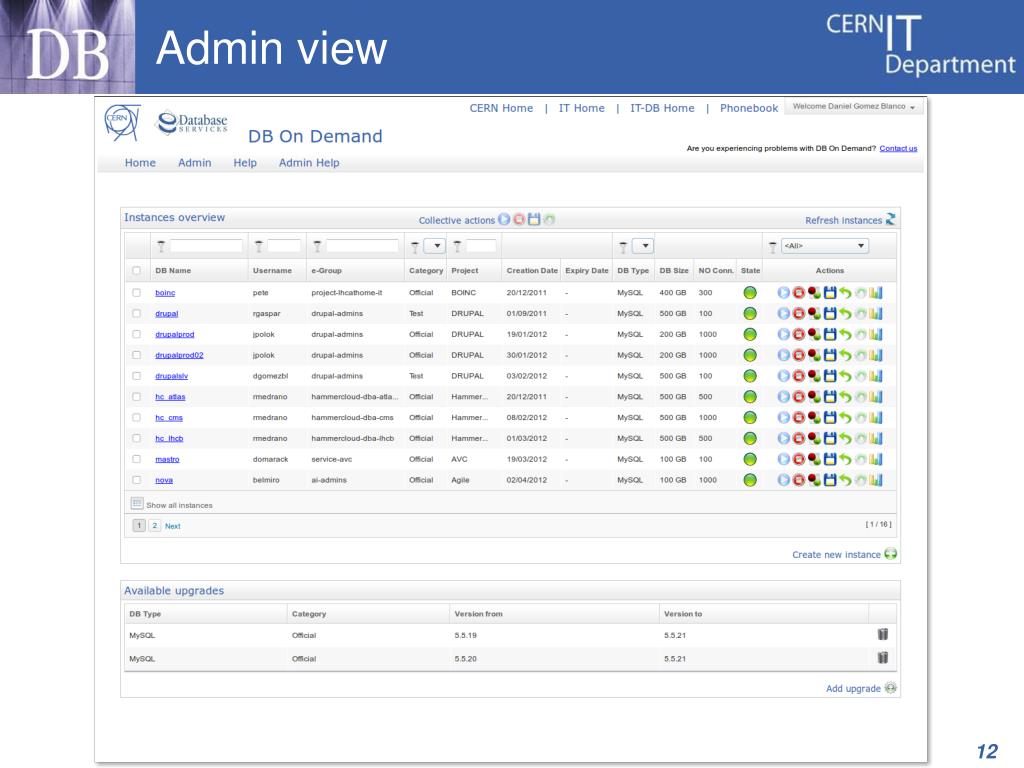This screenshot has width=1024, height=768.
Task: Focus the Username filter field
Action: [284, 246]
